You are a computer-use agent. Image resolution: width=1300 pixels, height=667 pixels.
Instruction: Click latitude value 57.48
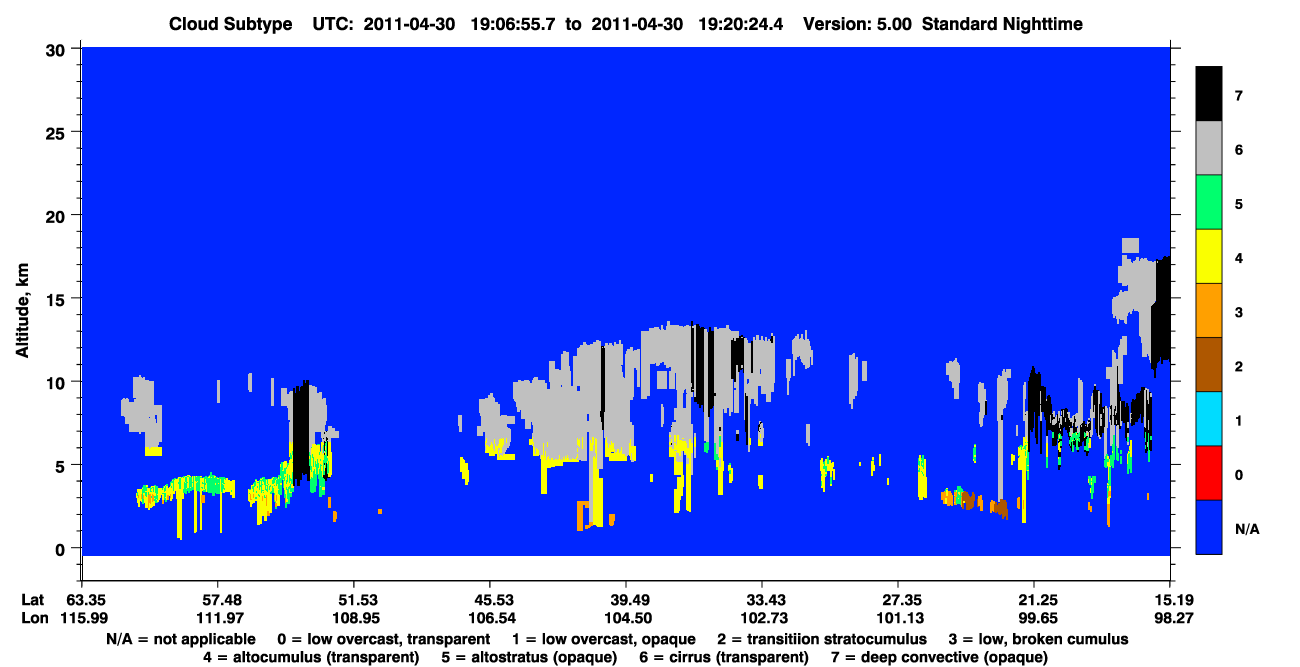pos(217,600)
